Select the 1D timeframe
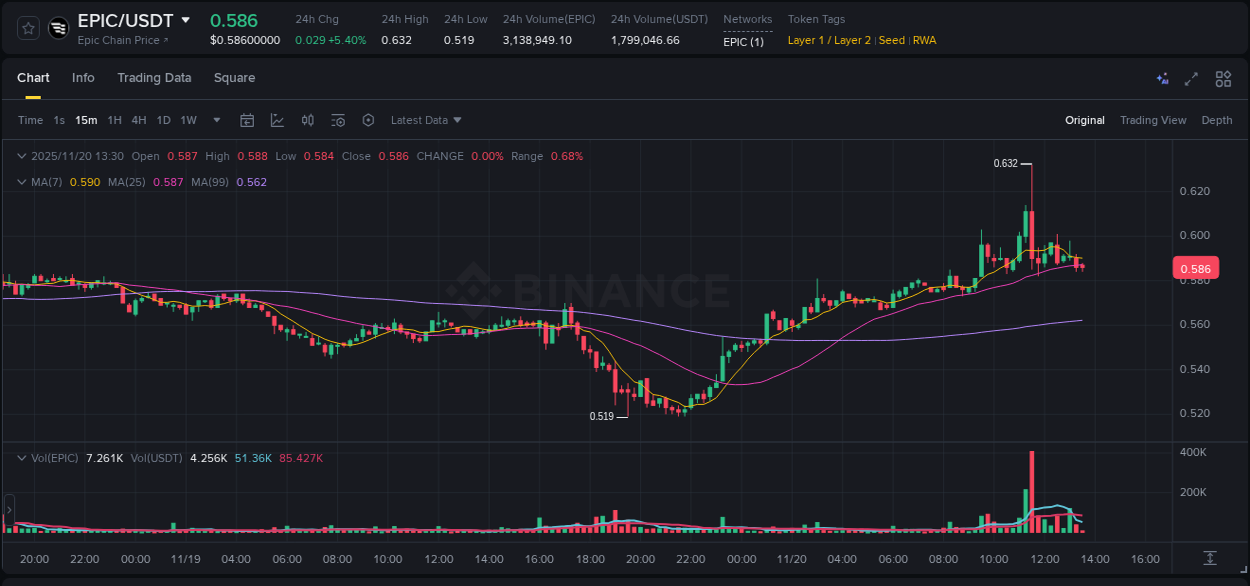1250x586 pixels. [163, 120]
